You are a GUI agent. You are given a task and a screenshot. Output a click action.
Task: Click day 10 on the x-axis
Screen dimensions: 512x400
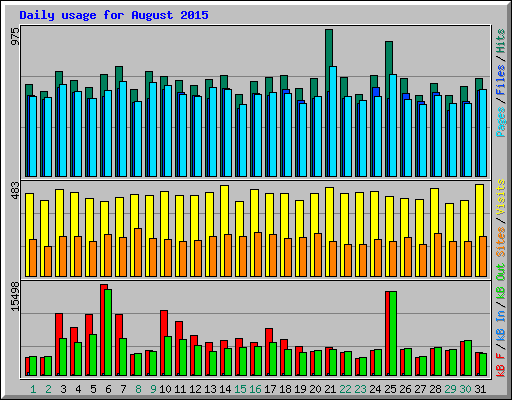coord(165,389)
